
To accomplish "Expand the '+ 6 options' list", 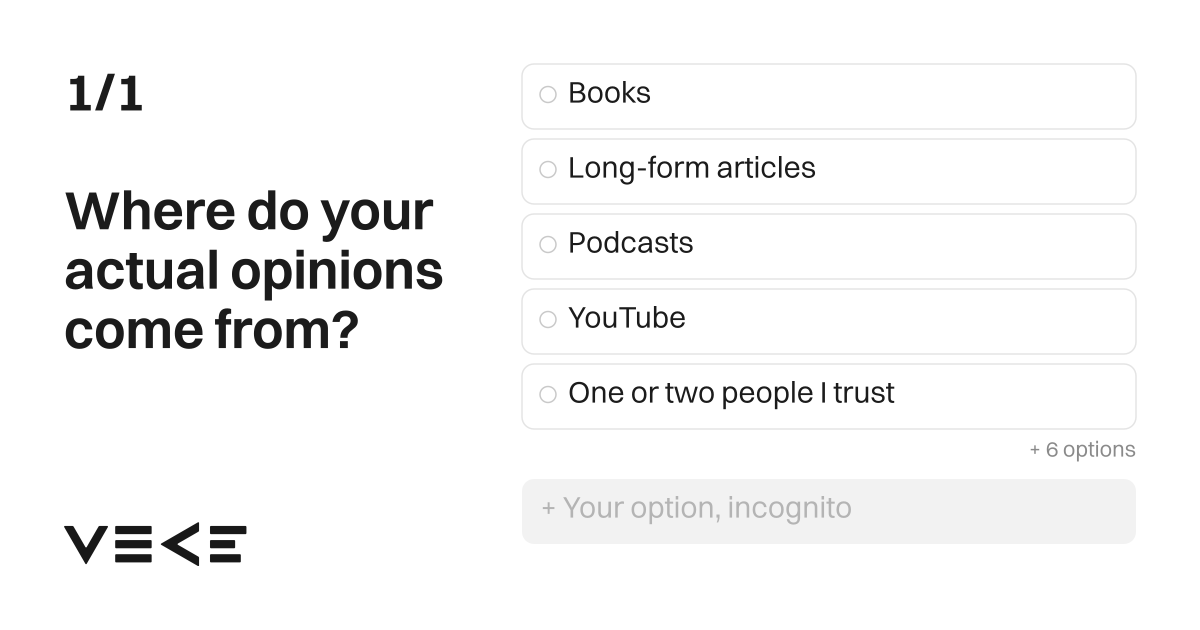I will (x=1082, y=450).
